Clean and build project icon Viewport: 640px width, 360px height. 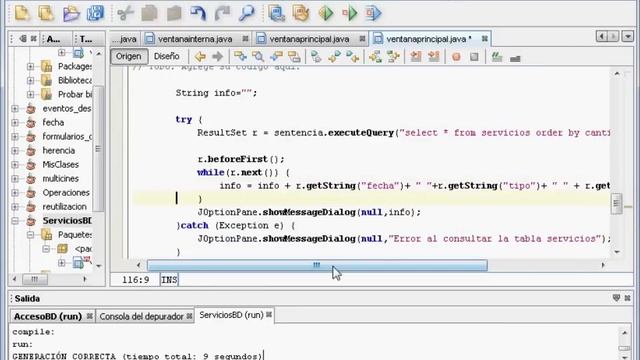(301, 13)
